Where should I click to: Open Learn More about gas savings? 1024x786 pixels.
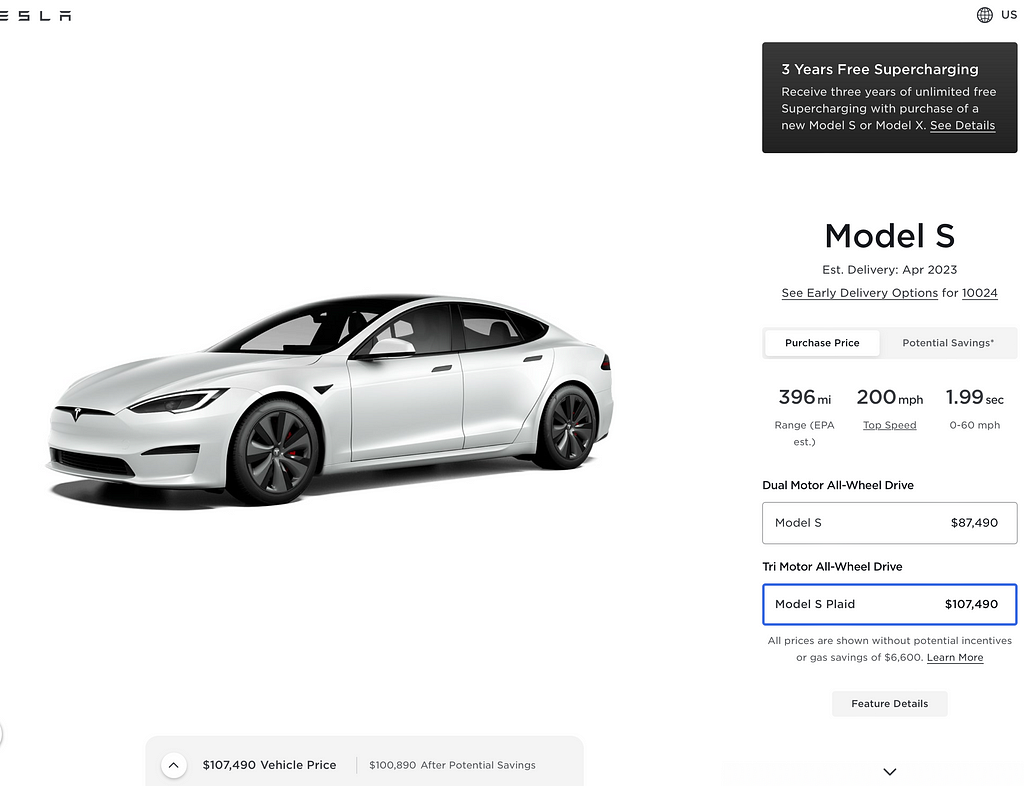(954, 658)
